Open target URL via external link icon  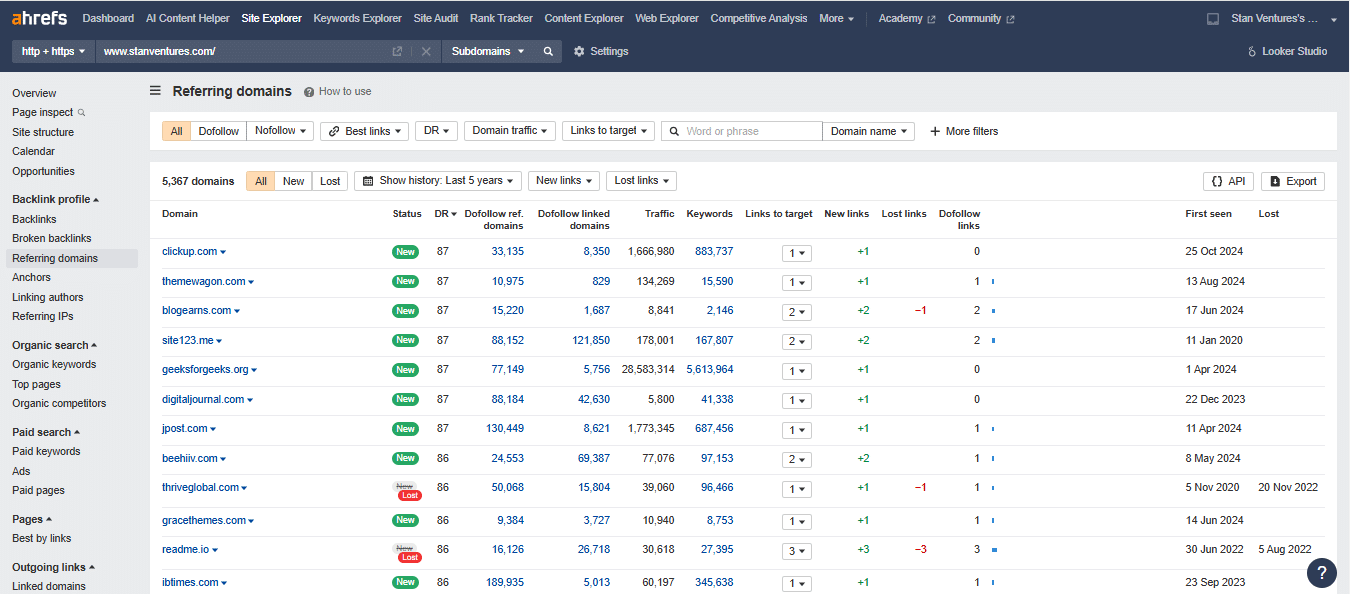point(397,51)
